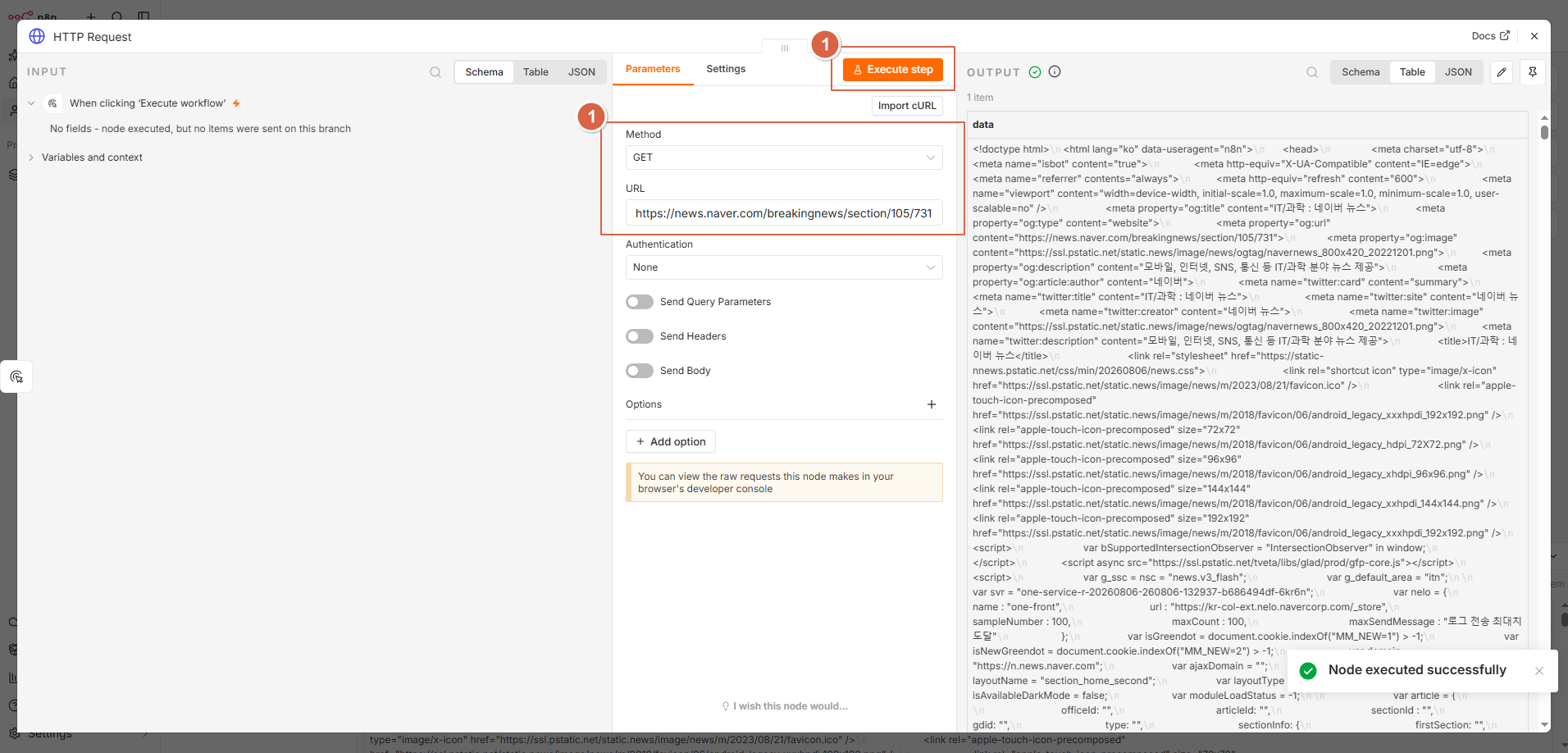Screen dimensions: 1568x753
Task: Click the Execute step button
Action: (x=893, y=70)
